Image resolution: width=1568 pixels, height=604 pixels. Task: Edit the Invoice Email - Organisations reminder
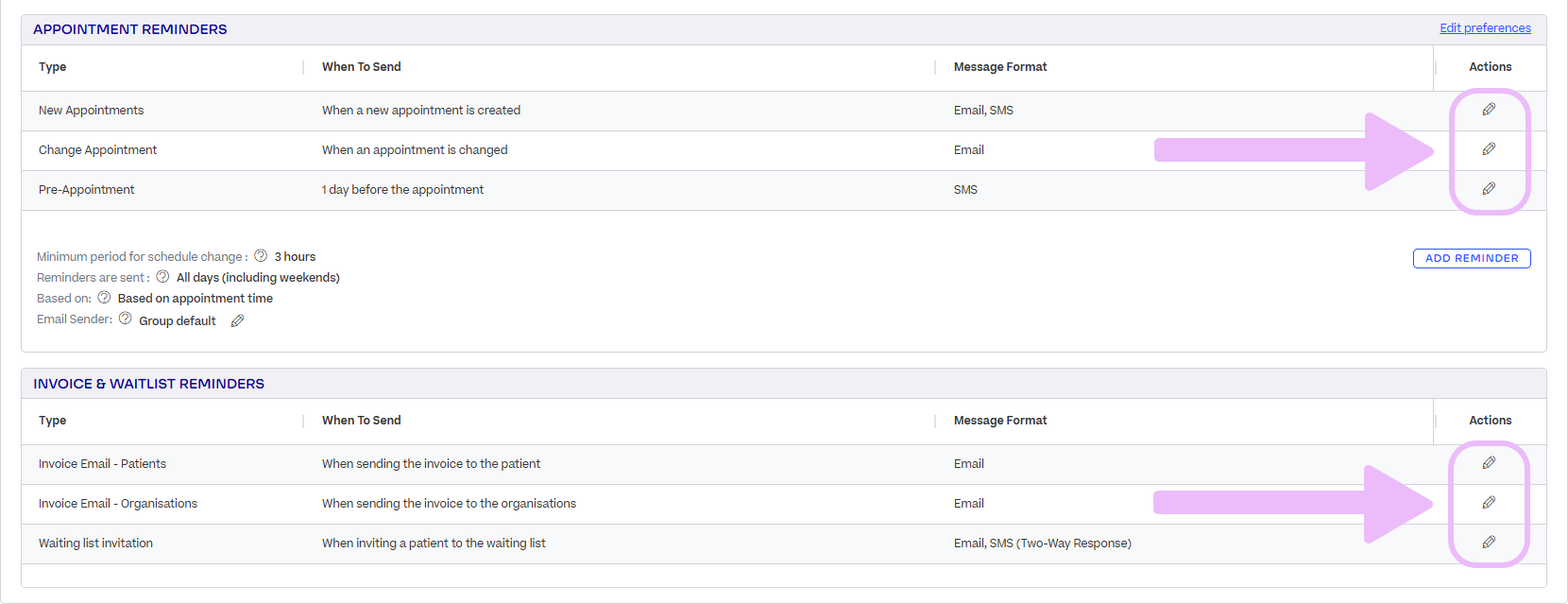(x=1489, y=503)
